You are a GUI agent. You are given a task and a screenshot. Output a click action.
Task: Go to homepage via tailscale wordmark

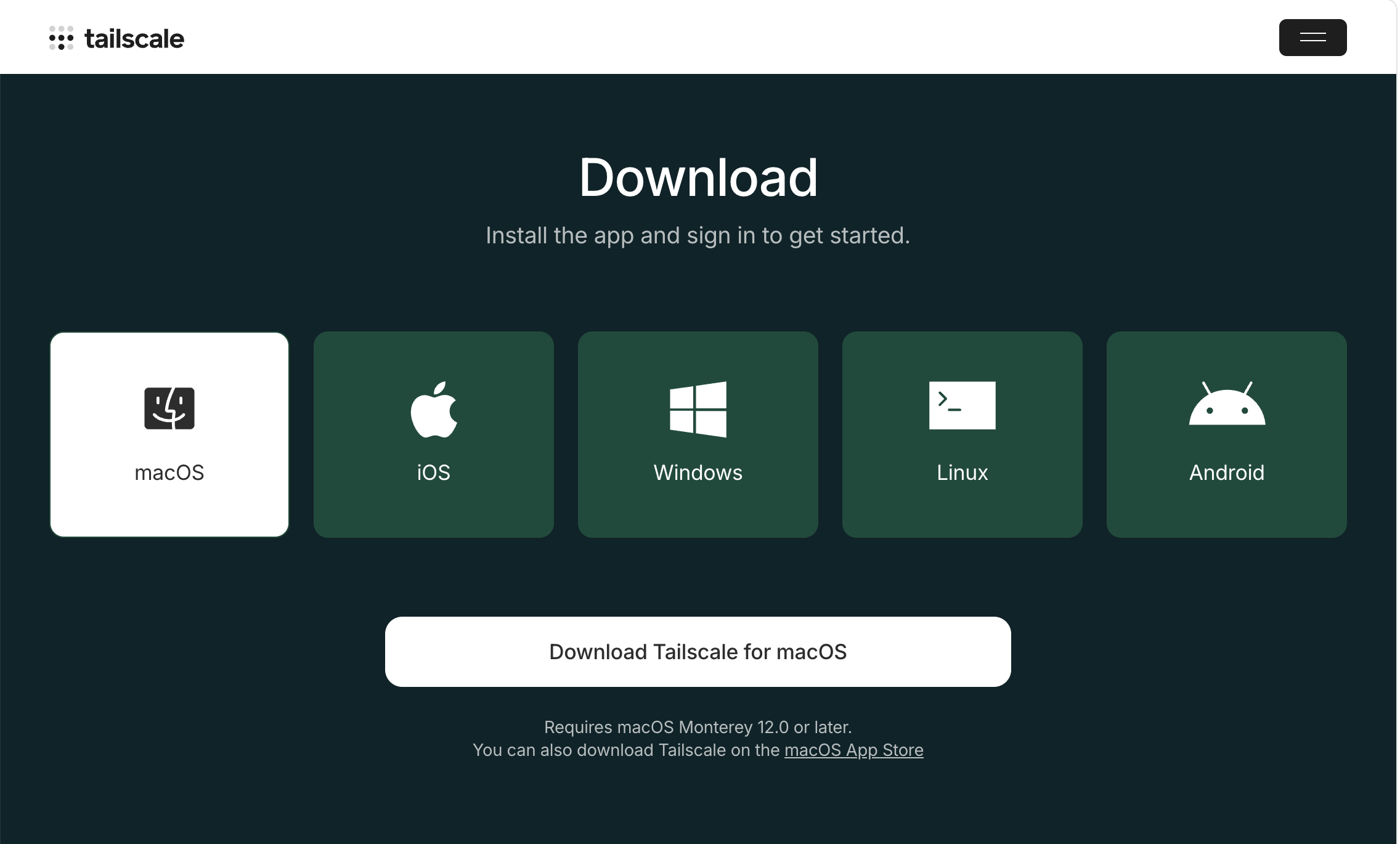pos(134,39)
